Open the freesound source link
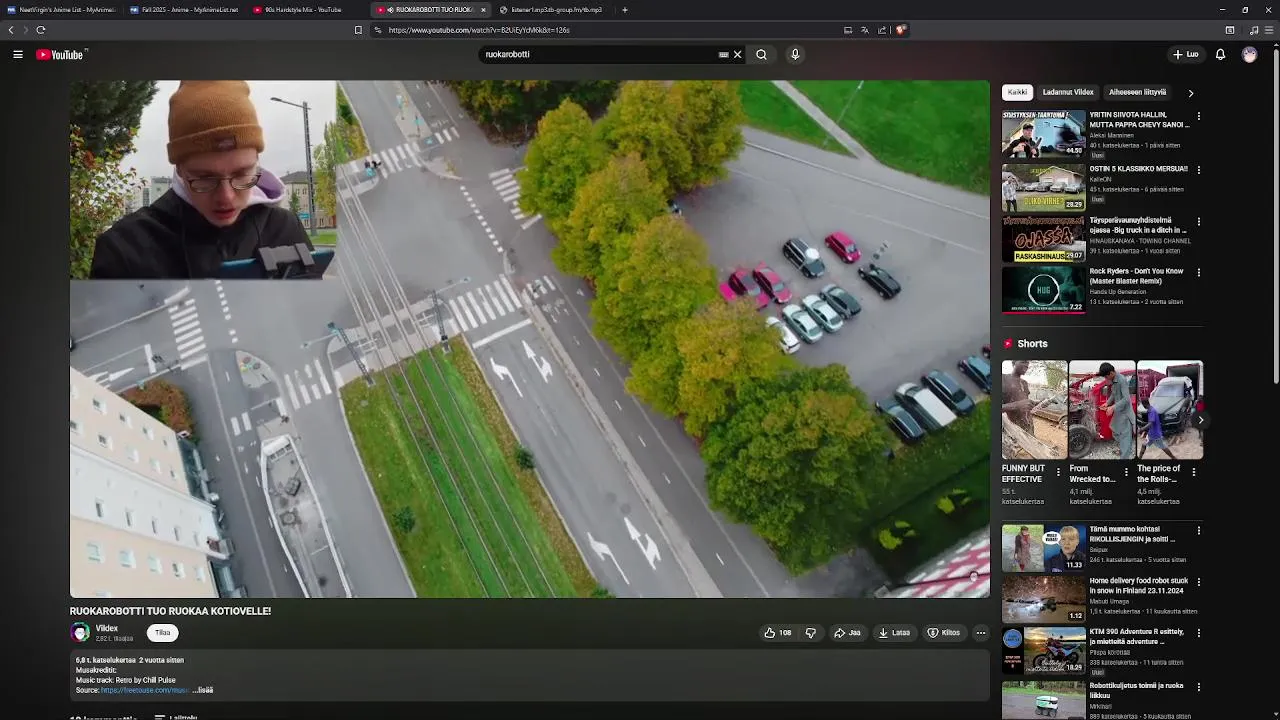Viewport: 1280px width, 720px height. [145, 690]
